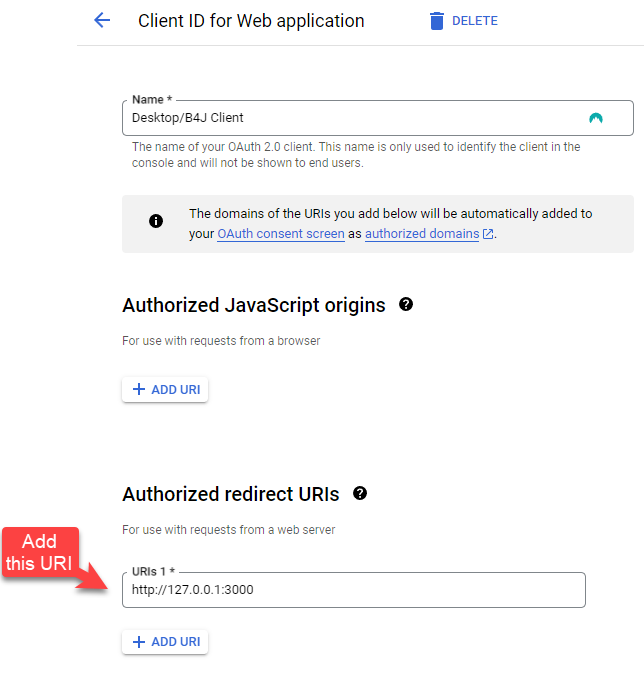The image size is (644, 673).
Task: Show help for Authorized redirect URIs
Action: coord(360,494)
